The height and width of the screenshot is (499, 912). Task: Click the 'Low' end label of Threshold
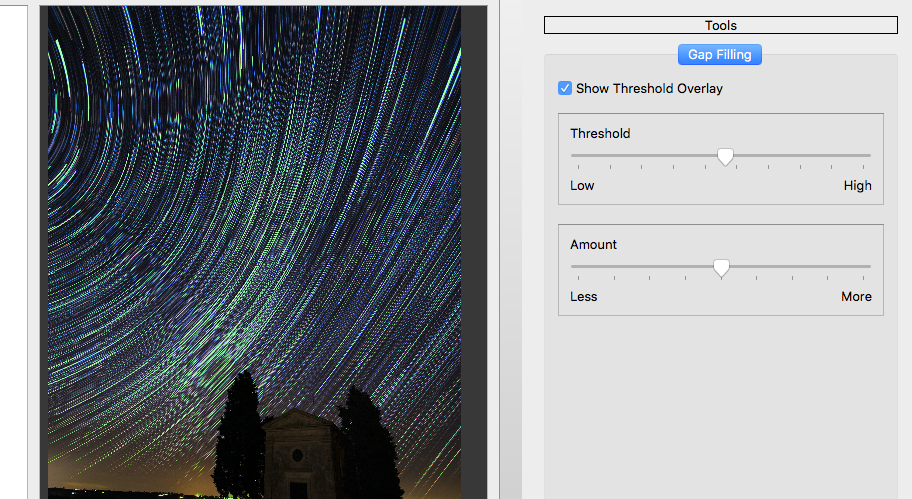coord(582,186)
